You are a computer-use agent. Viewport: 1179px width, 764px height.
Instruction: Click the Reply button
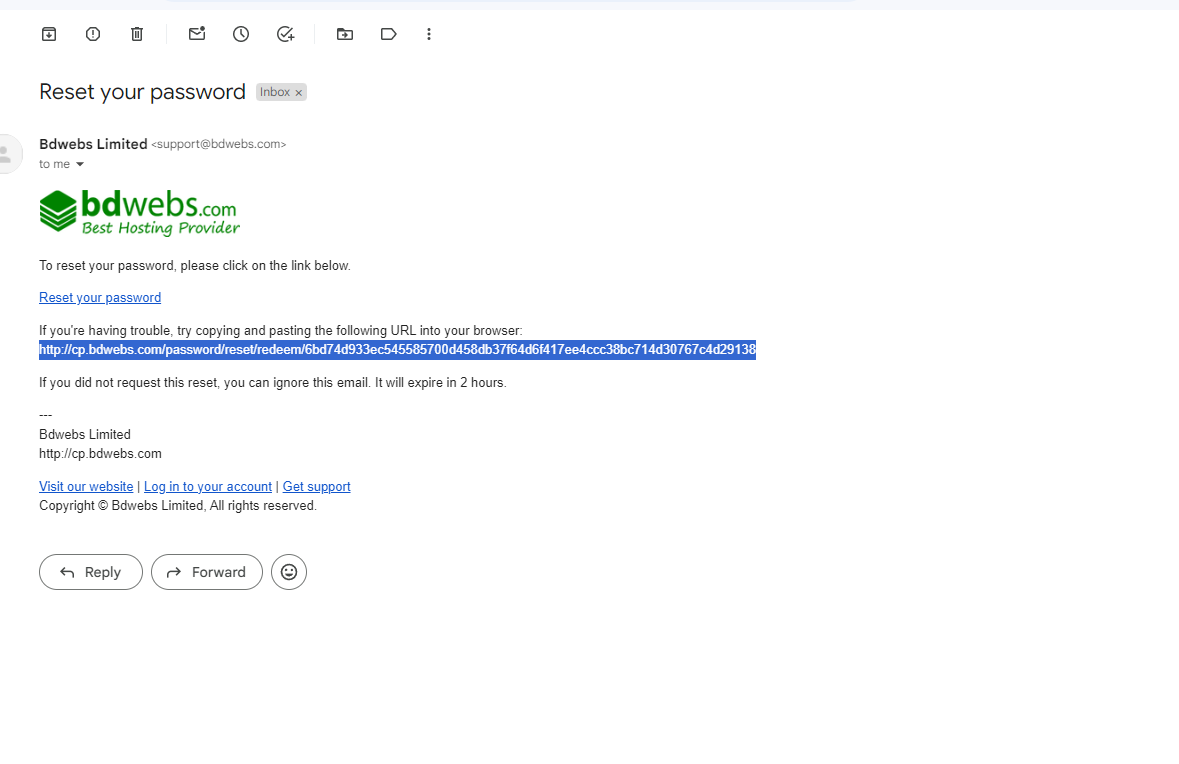(91, 572)
